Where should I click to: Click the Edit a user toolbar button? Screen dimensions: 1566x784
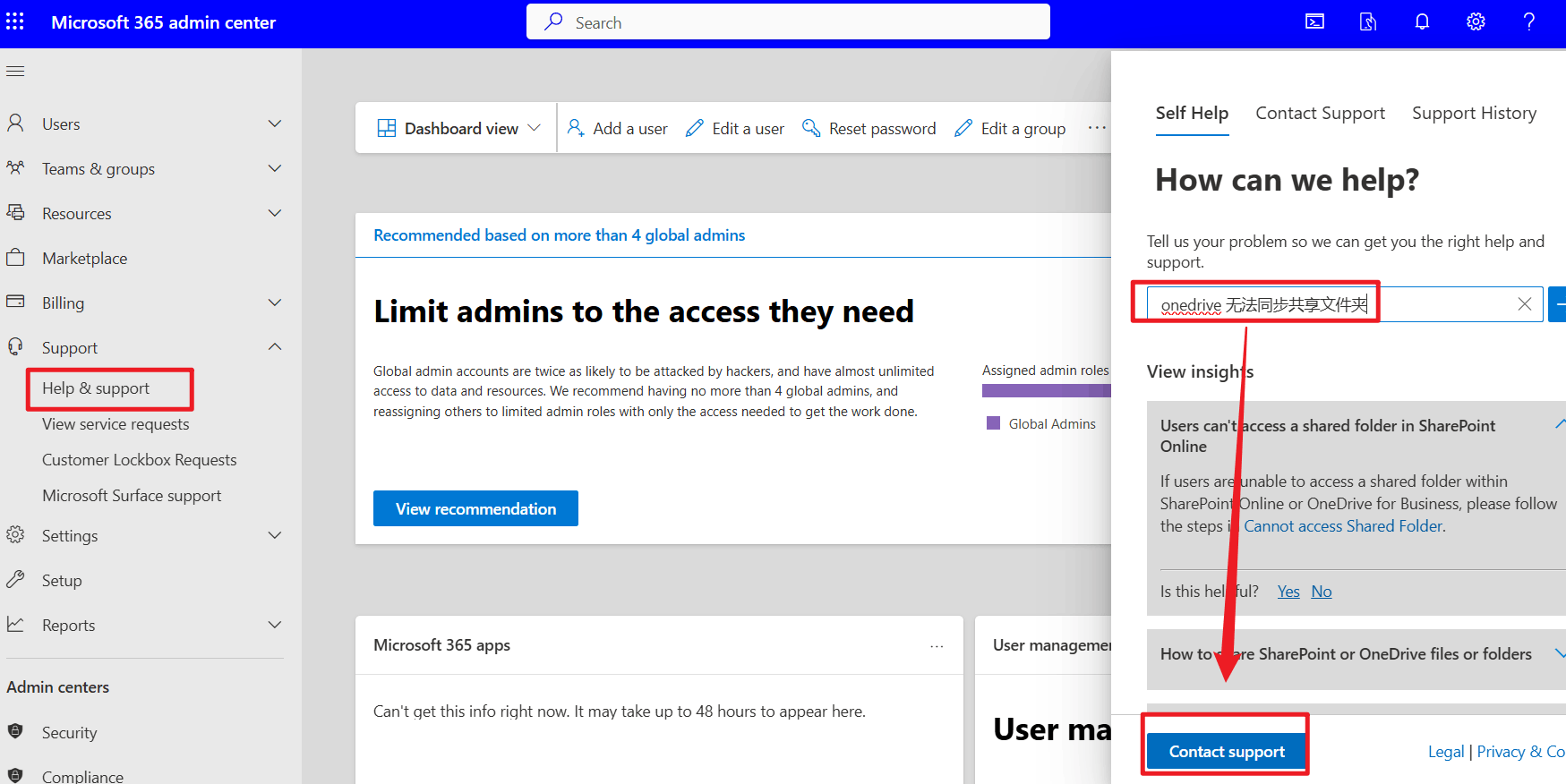(735, 128)
